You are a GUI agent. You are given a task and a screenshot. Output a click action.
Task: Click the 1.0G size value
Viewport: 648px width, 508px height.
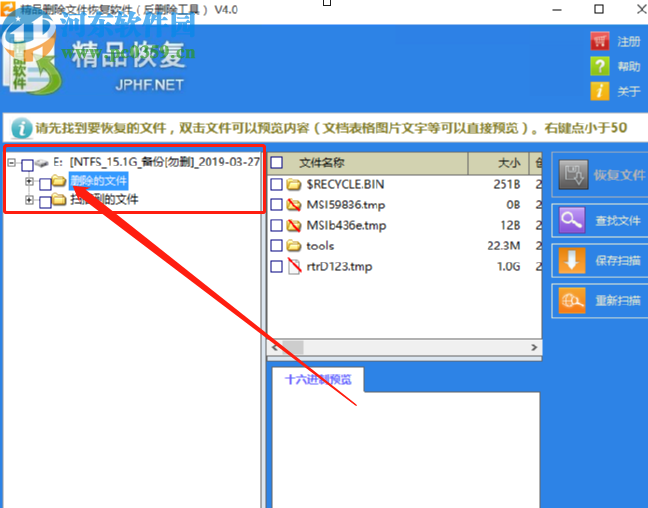(x=509, y=267)
